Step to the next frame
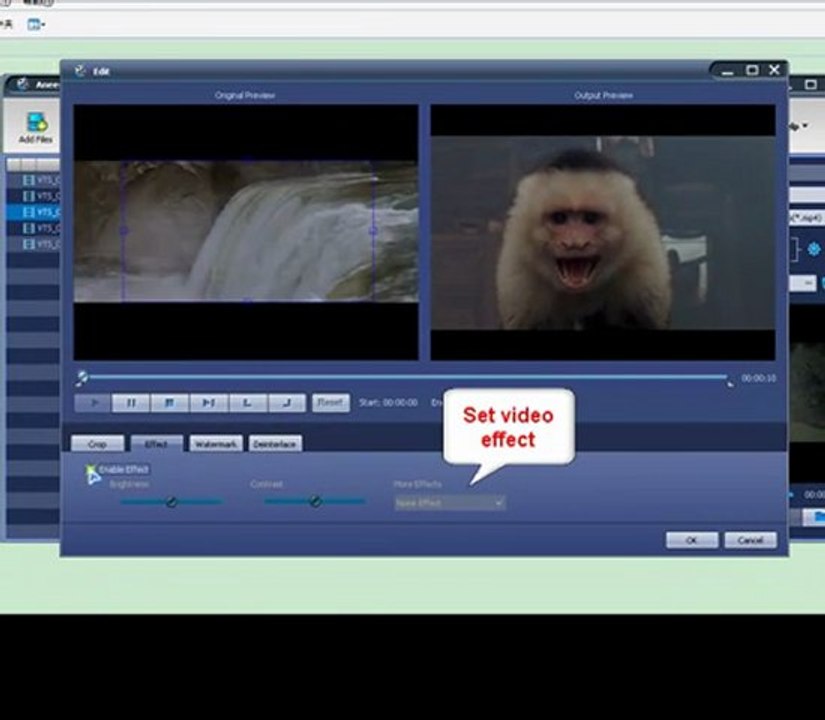825x720 pixels. 208,403
